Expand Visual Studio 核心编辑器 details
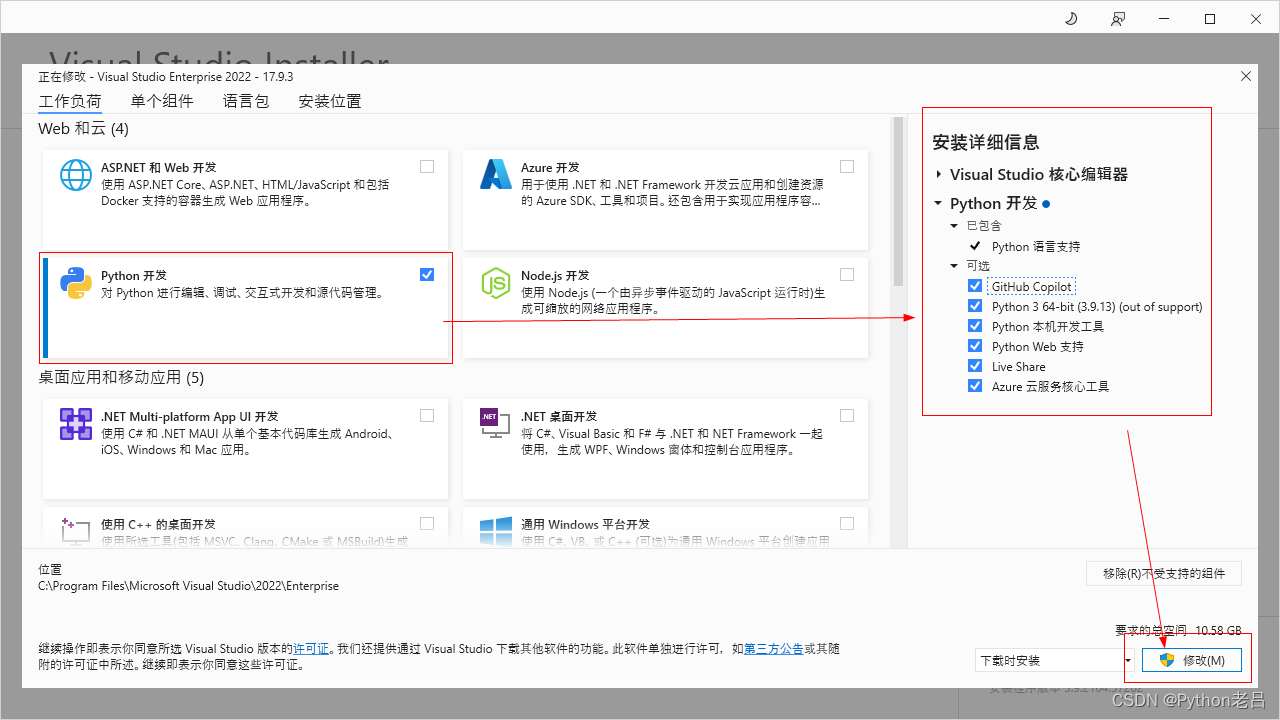Image resolution: width=1280 pixels, height=720 pixels. tap(938, 173)
